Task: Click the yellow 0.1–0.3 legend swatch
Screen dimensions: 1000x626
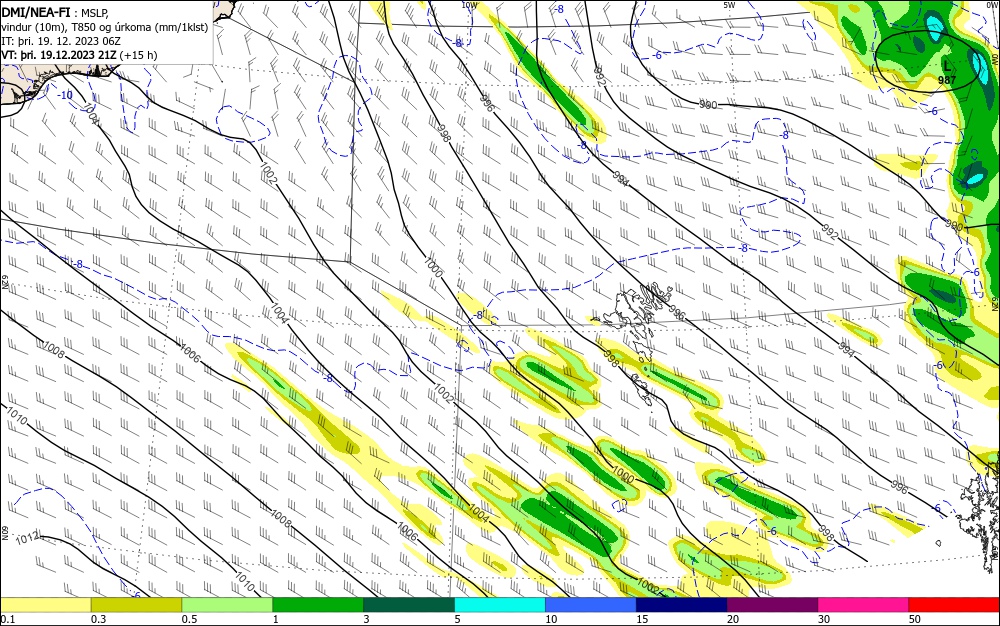Action: (x=45, y=605)
